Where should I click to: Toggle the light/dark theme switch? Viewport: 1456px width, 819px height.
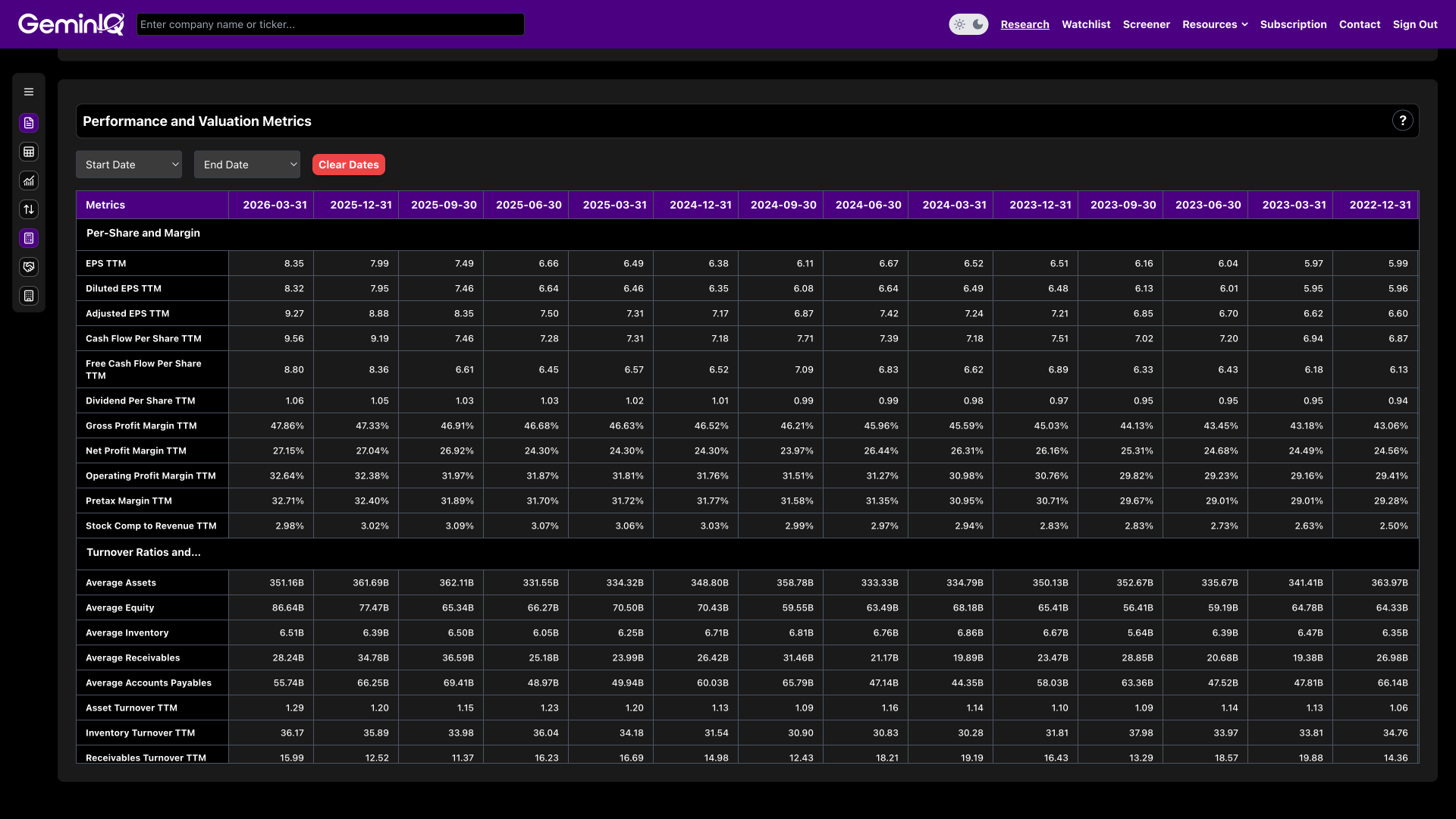coord(968,24)
